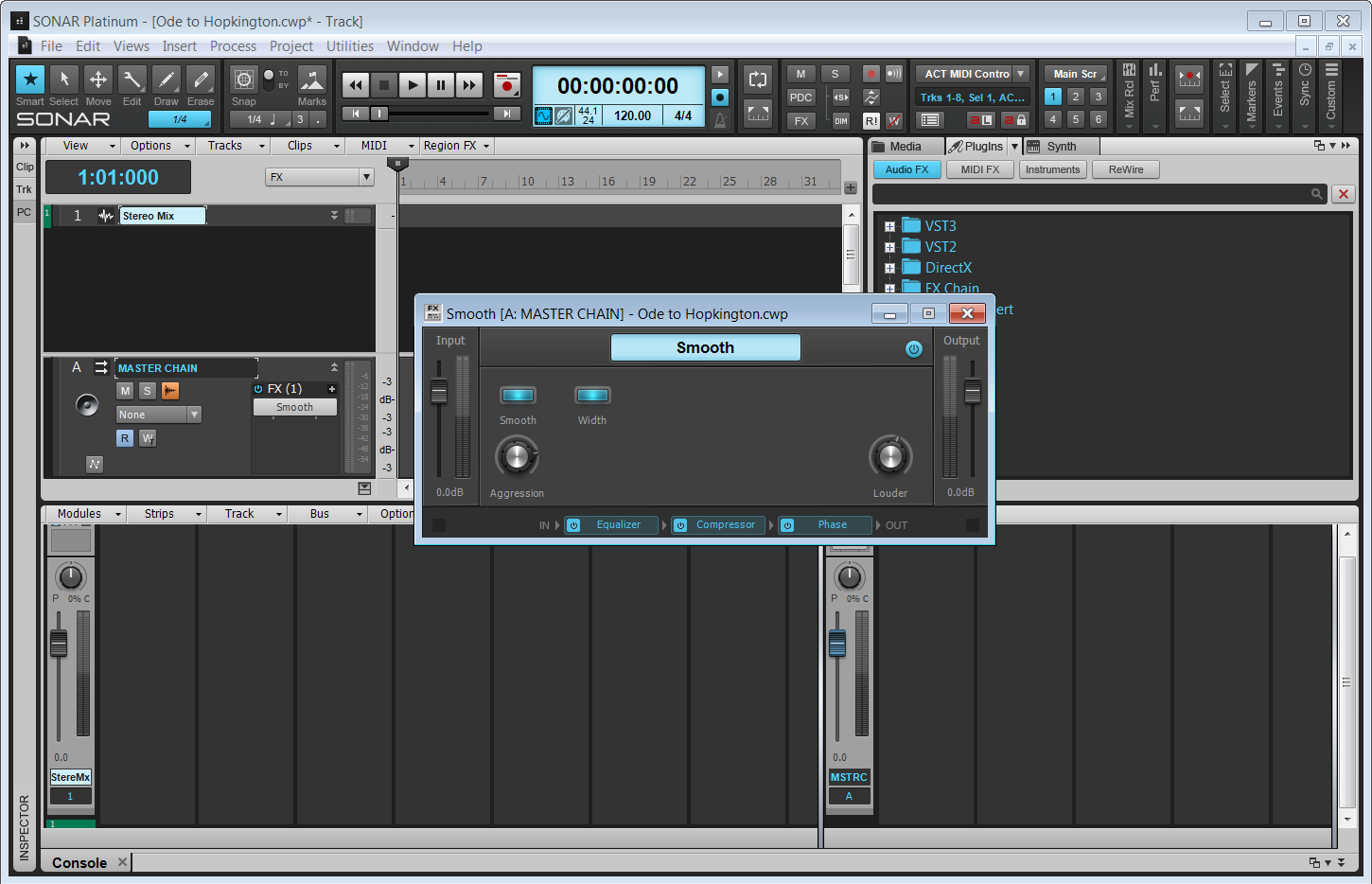Start playback with Play button
This screenshot has width=1372, height=884.
coord(413,85)
